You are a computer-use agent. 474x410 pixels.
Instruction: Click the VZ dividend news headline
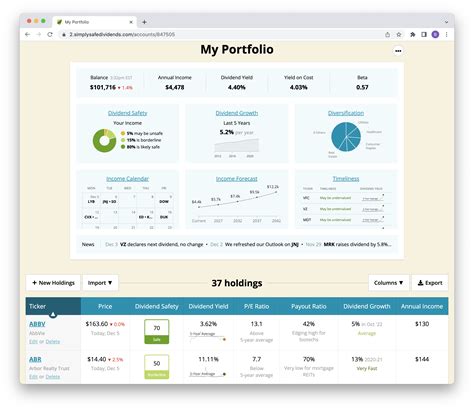point(161,244)
